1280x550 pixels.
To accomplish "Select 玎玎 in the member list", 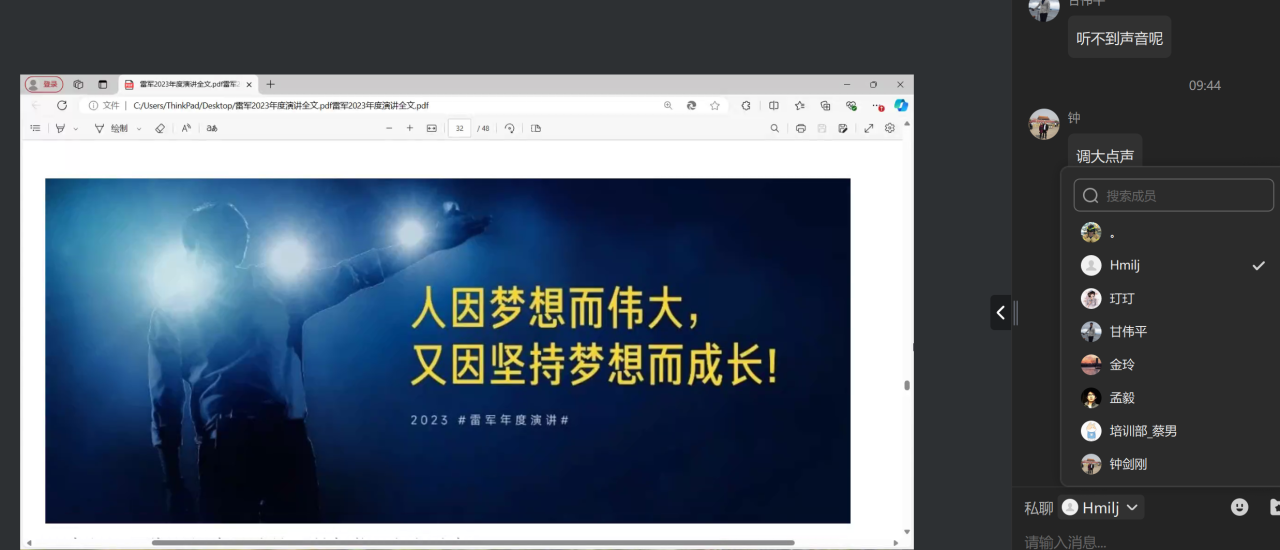I will click(x=1172, y=298).
